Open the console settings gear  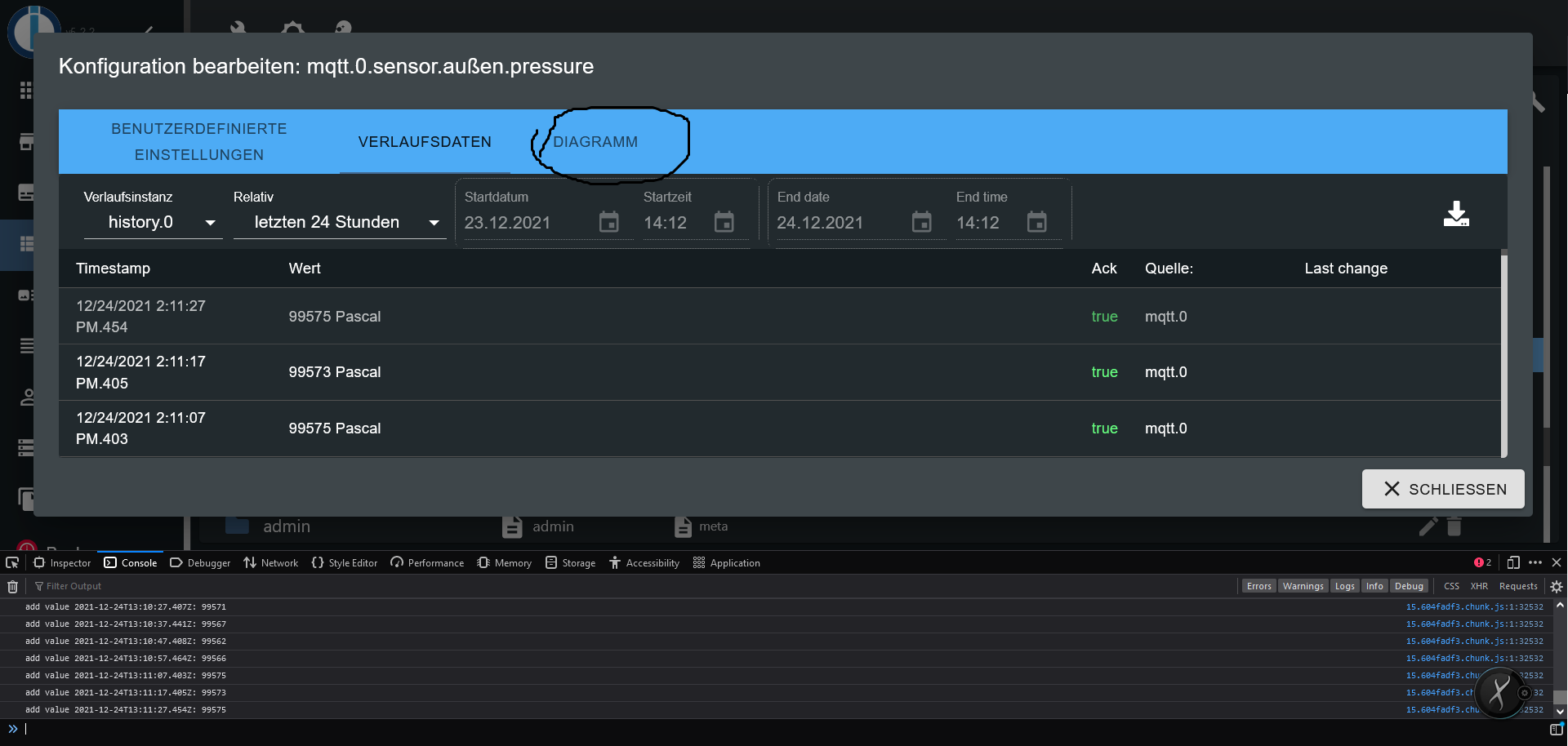click(x=1557, y=586)
